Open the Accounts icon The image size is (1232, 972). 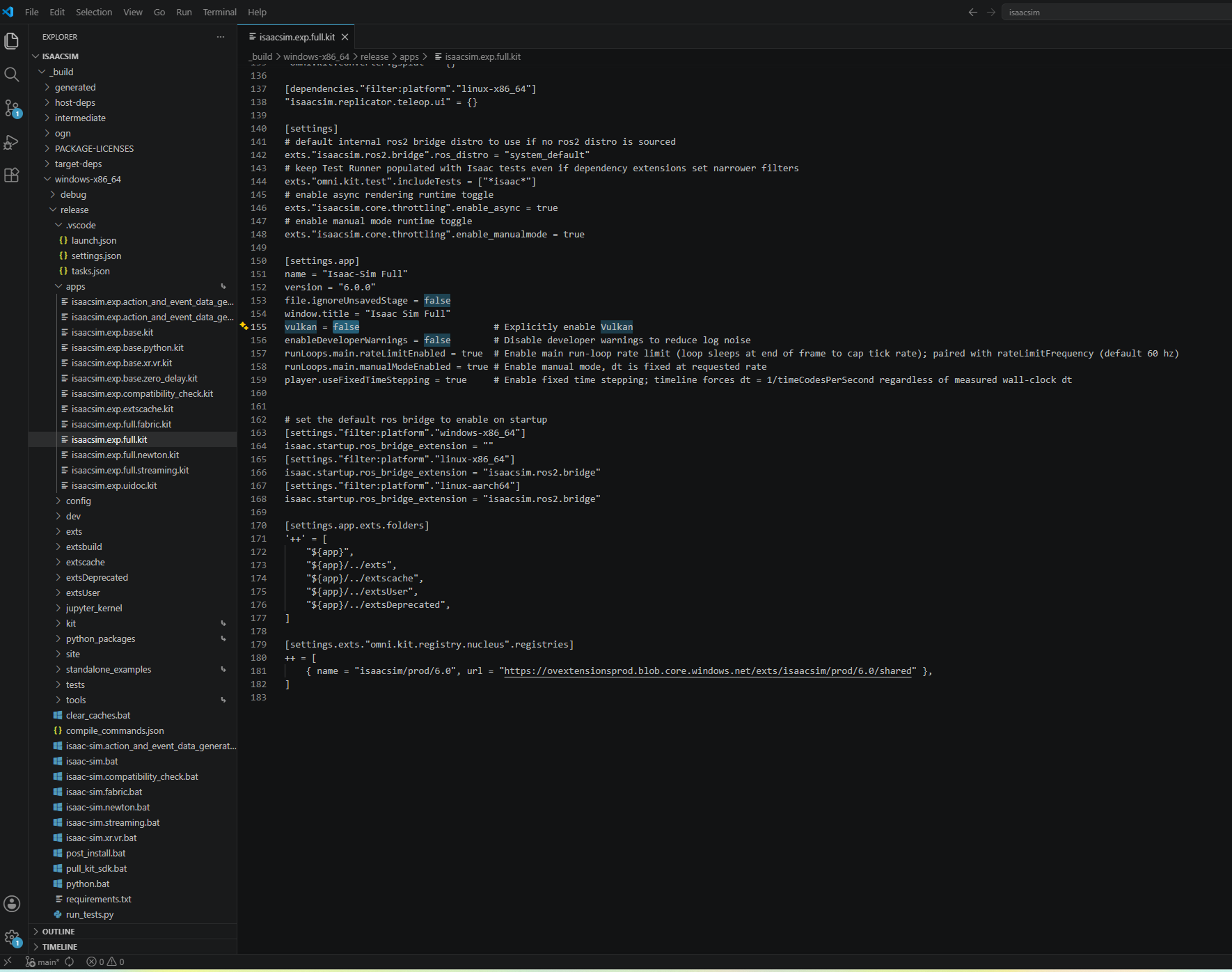click(12, 904)
